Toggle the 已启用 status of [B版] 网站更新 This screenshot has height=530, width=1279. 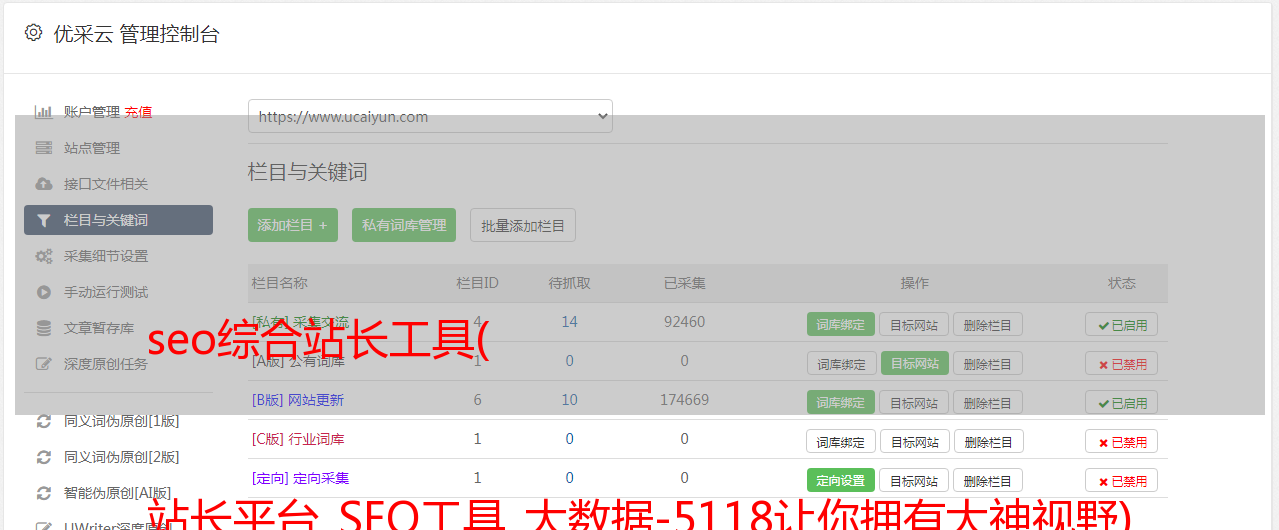coord(1121,402)
